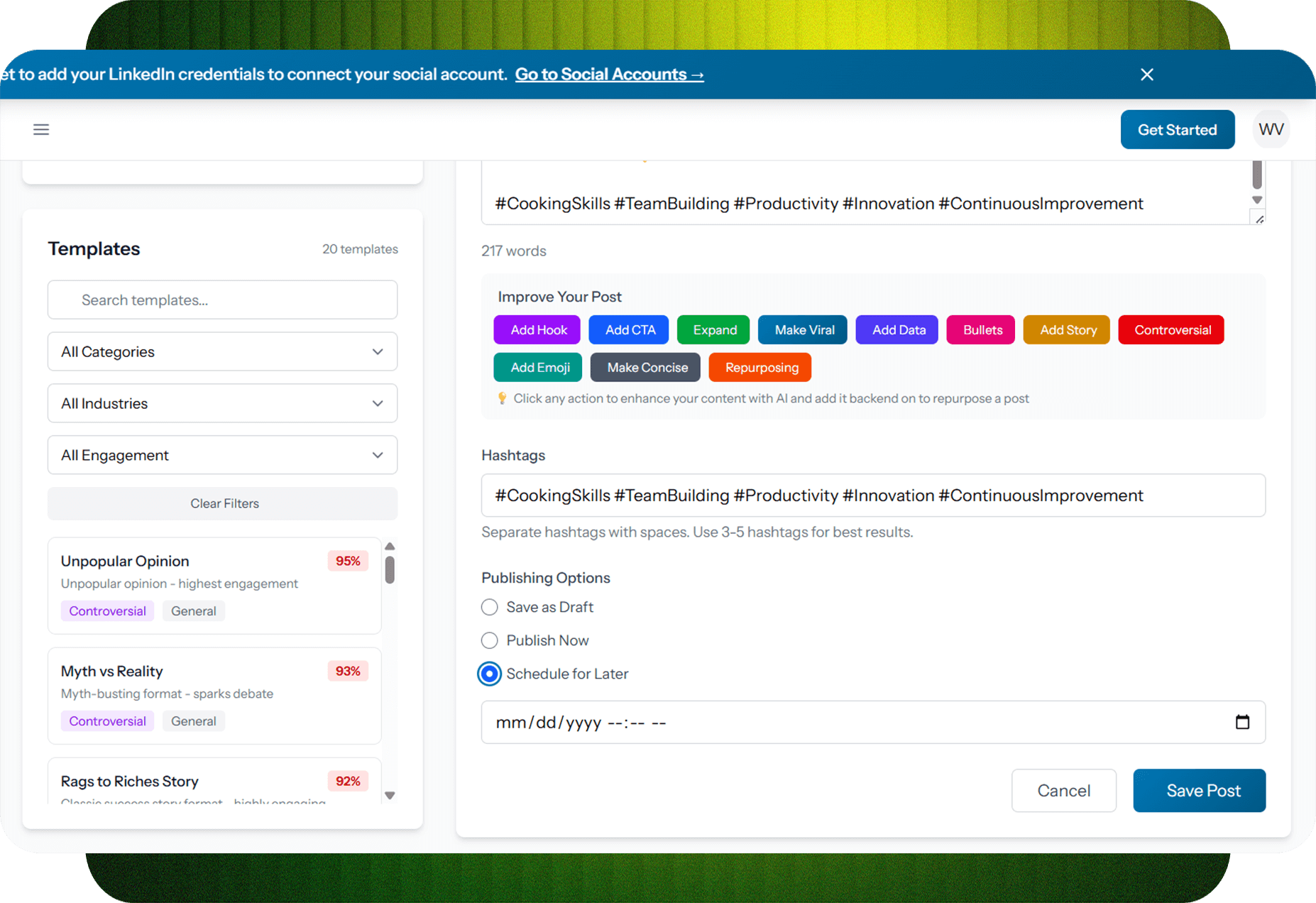The width and height of the screenshot is (1316, 903).
Task: Follow the Go to Social Accounts link
Action: click(609, 75)
